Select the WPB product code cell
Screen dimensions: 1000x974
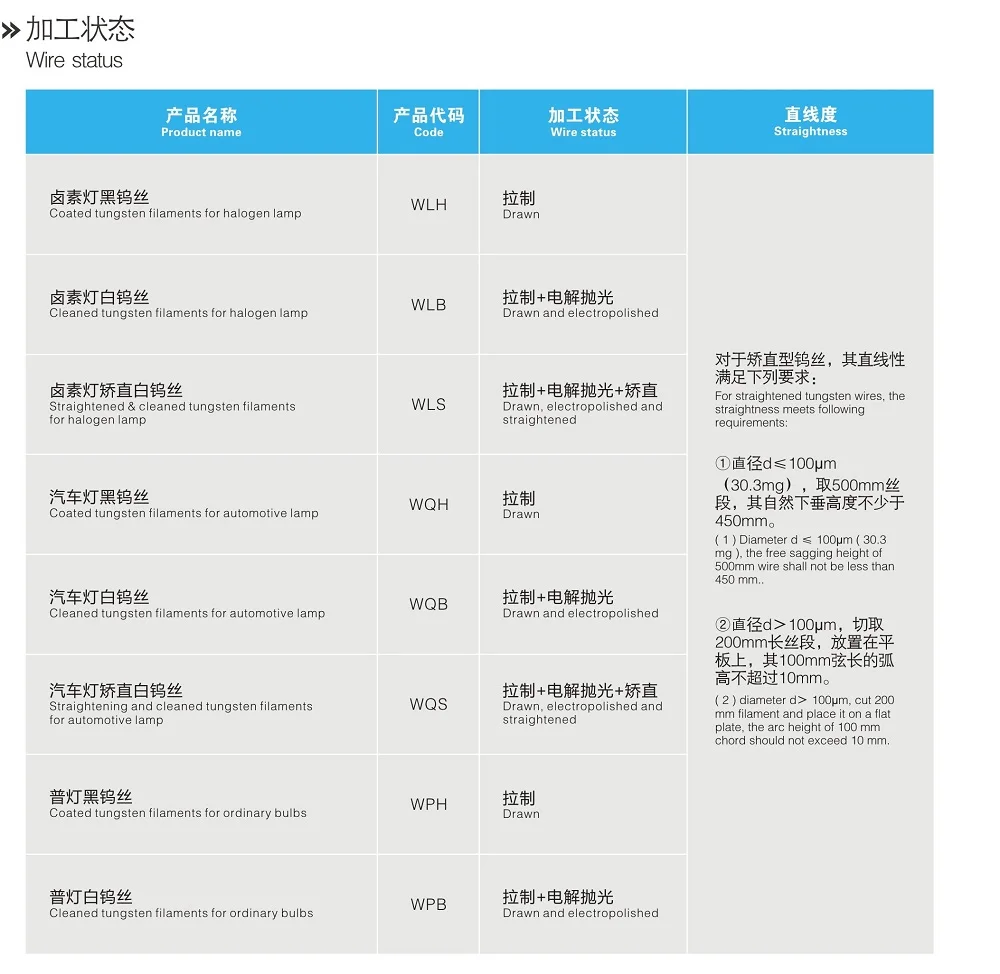click(428, 905)
